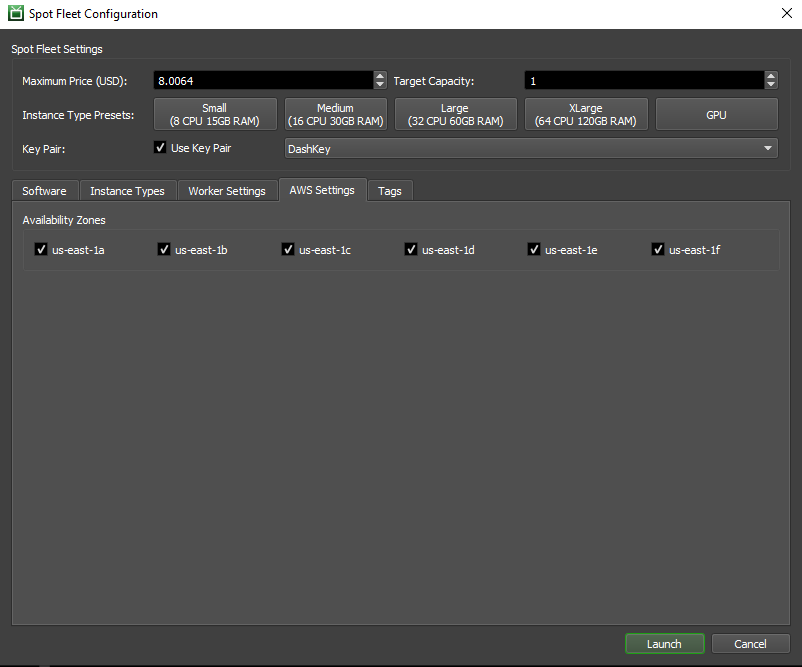The height and width of the screenshot is (667, 802).
Task: Select the XLarge 64 CPU preset
Action: [x=586, y=114]
